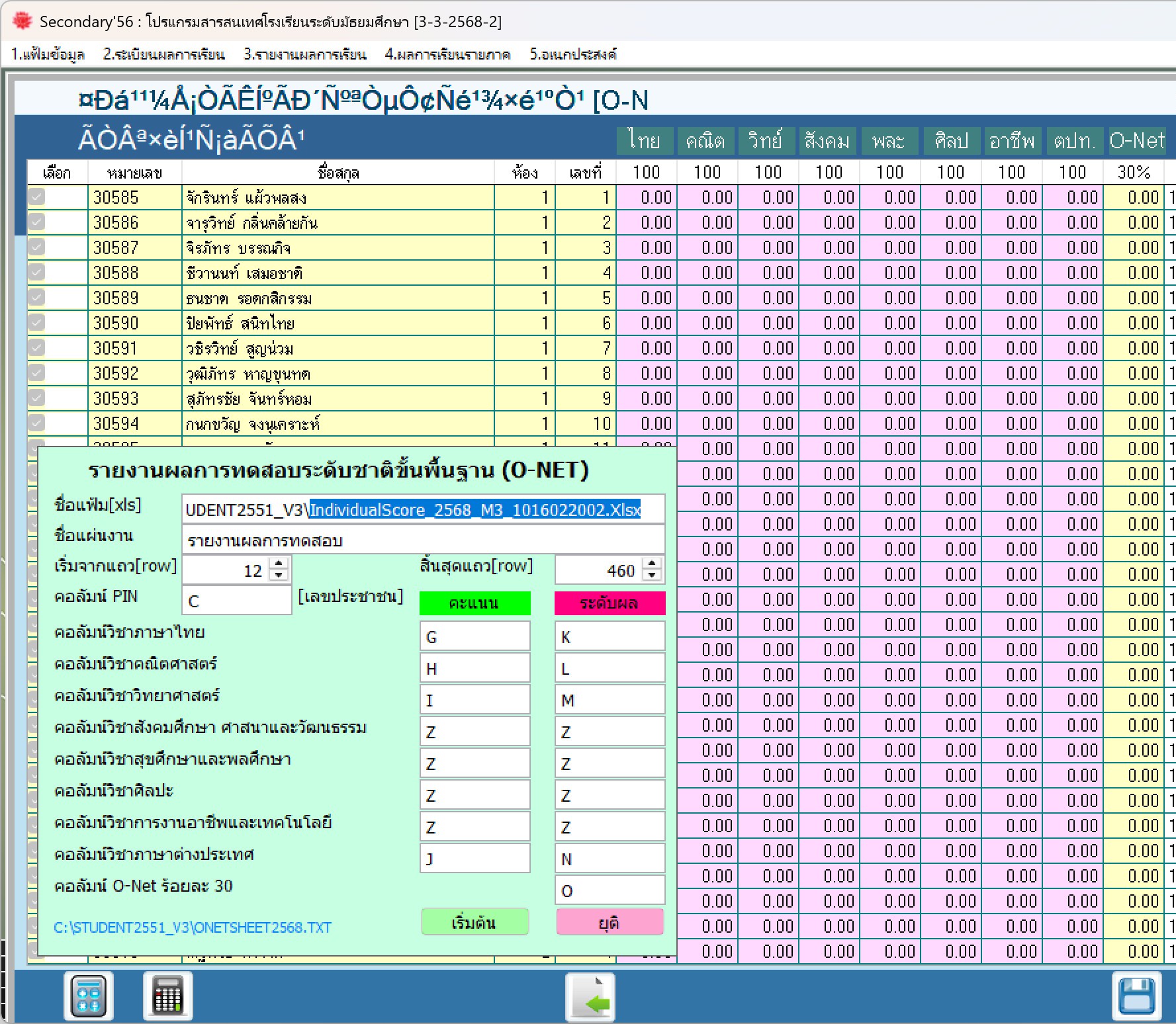This screenshot has width=1176, height=1024.
Task: Click the ชื่อแผ่นงาน sheet name input field
Action: tap(423, 540)
